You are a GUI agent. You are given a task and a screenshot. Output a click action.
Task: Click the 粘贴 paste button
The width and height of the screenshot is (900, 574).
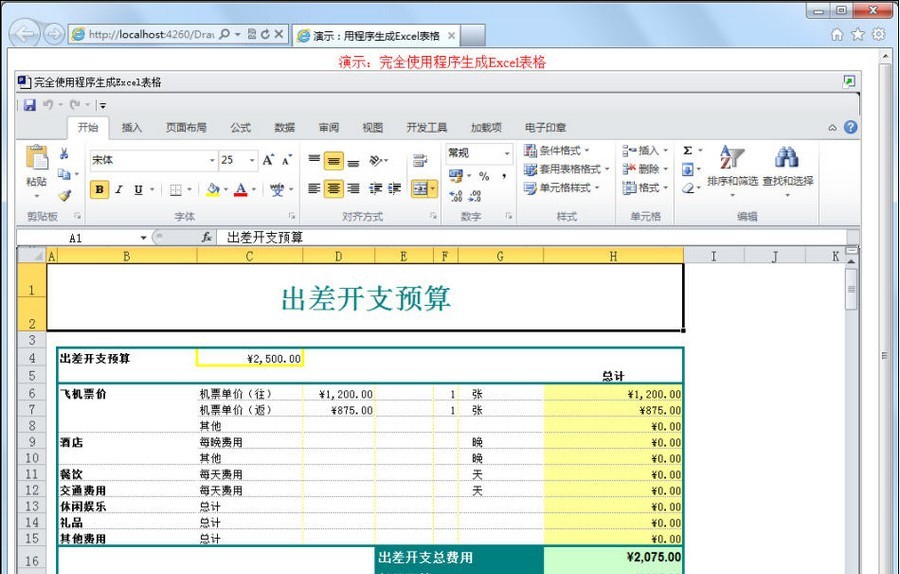pyautogui.click(x=36, y=168)
